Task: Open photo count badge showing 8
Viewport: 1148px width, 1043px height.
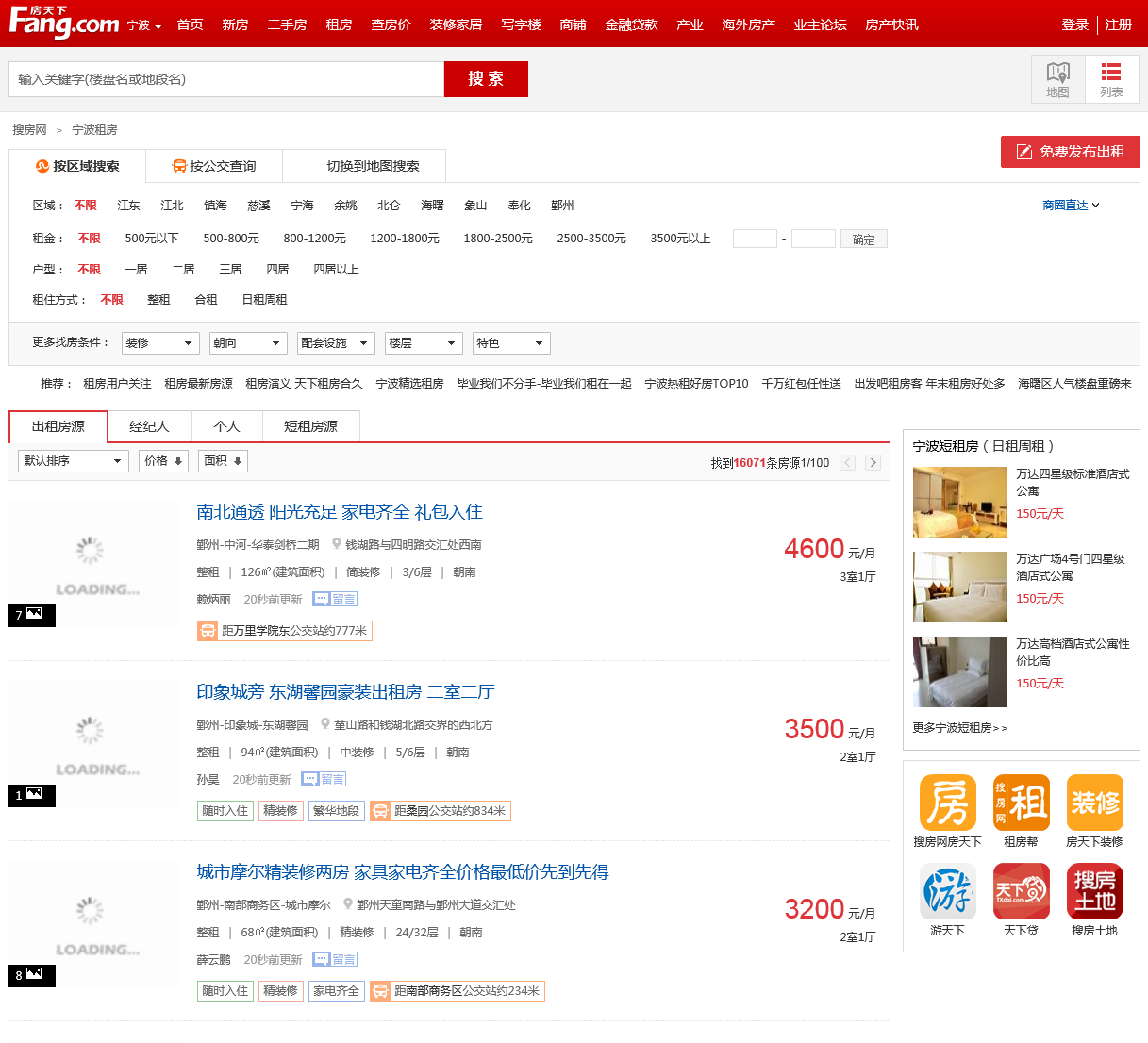Action: pos(32,975)
